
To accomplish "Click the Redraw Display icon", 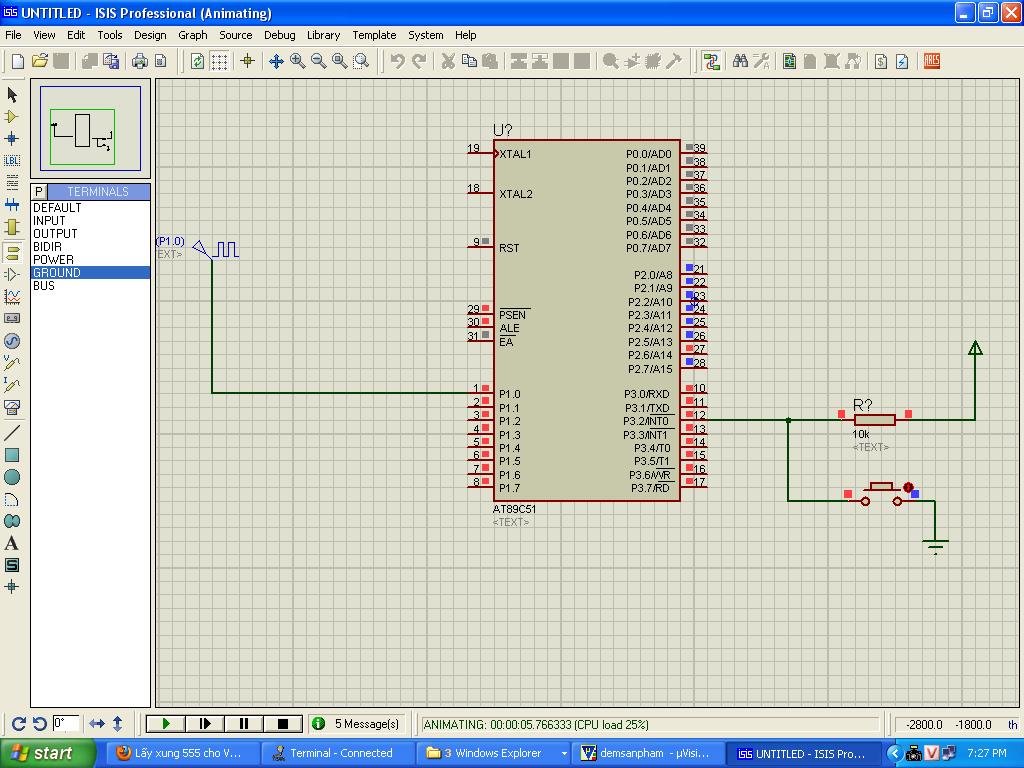I will [x=197, y=61].
